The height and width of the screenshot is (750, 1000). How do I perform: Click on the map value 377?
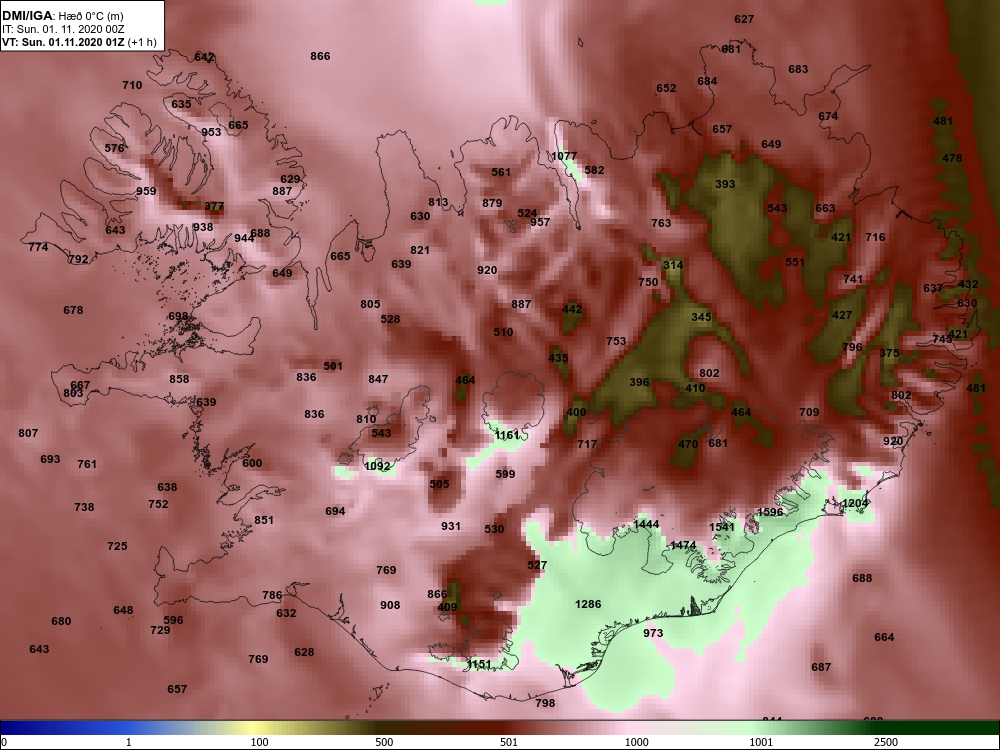[214, 206]
